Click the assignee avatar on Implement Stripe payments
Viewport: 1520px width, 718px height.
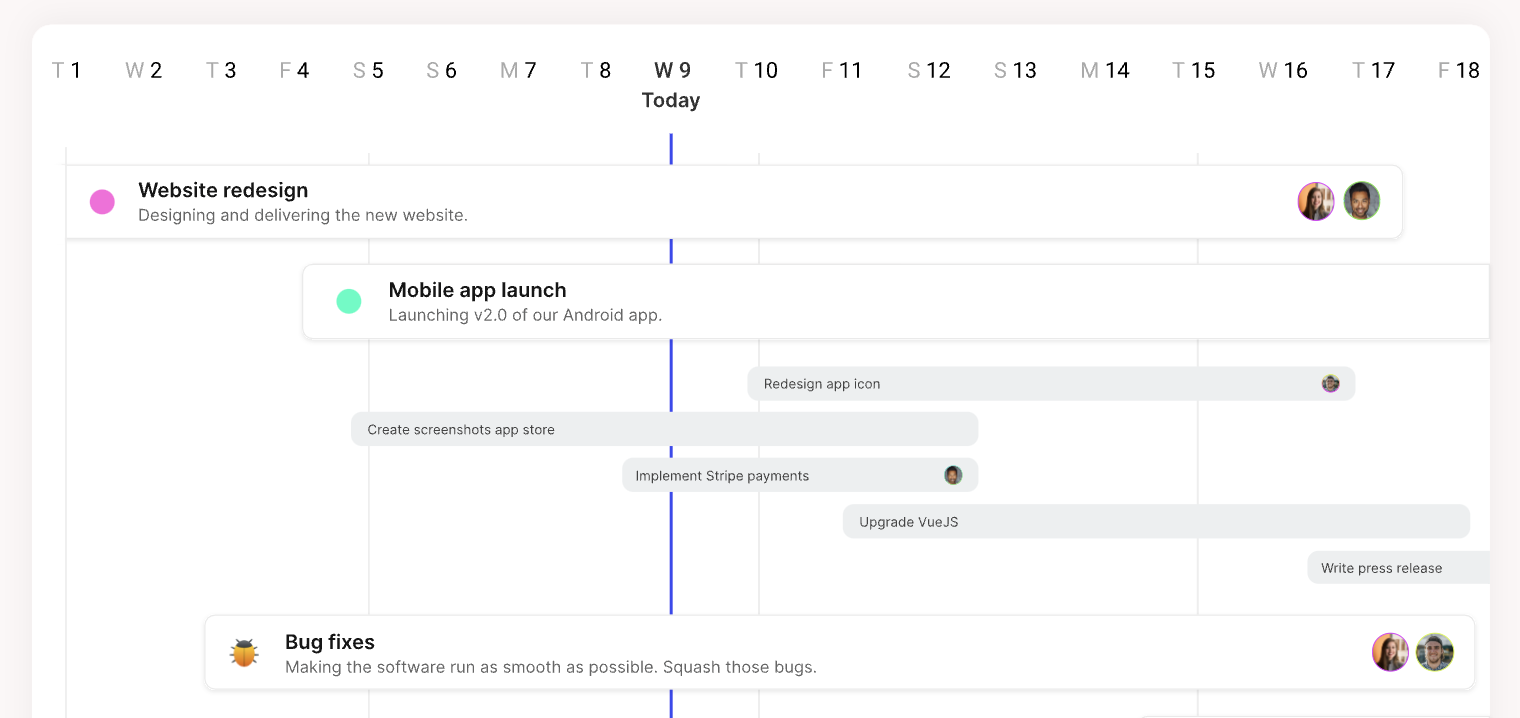(952, 474)
